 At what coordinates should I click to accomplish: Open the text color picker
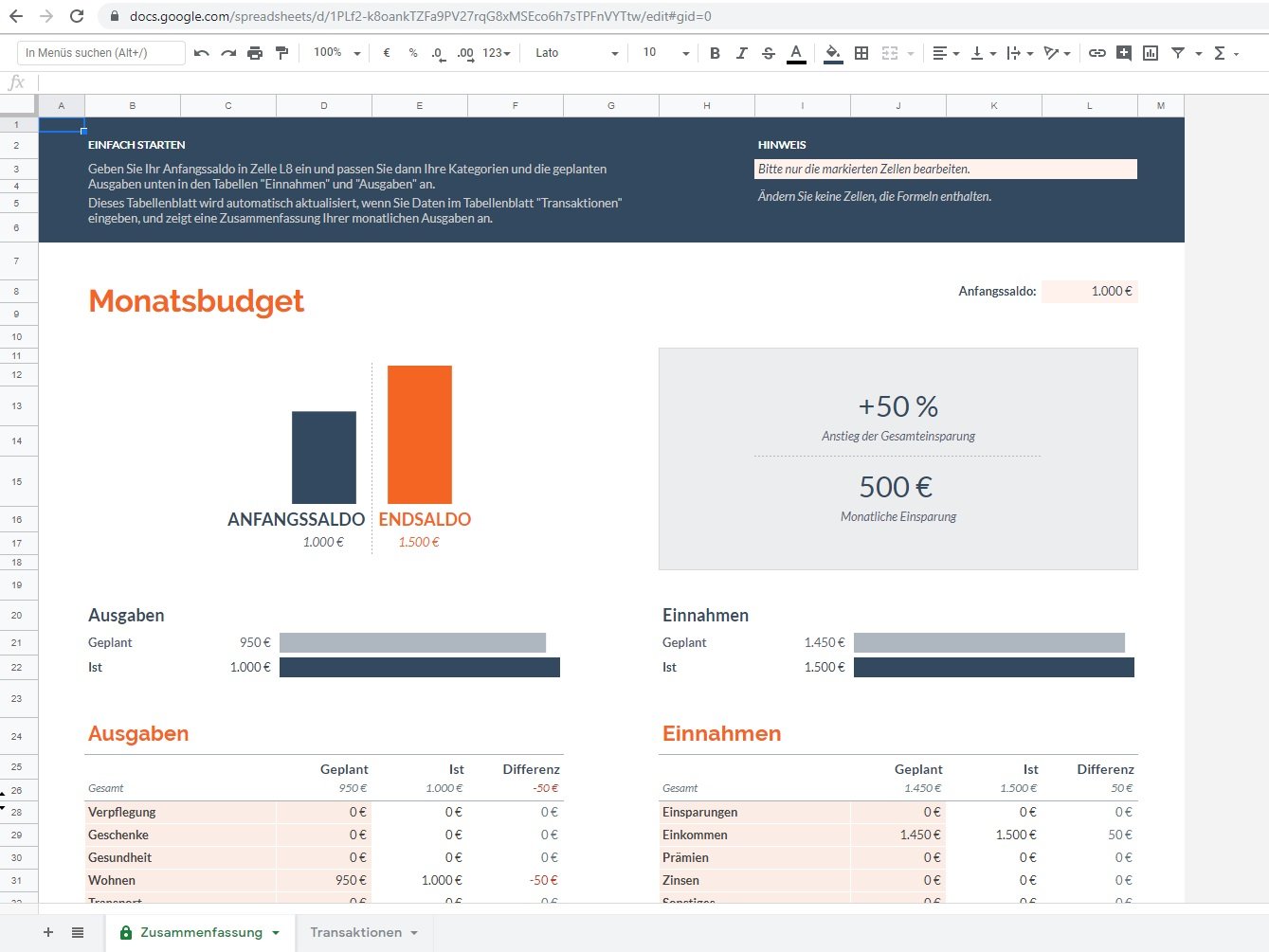point(796,53)
